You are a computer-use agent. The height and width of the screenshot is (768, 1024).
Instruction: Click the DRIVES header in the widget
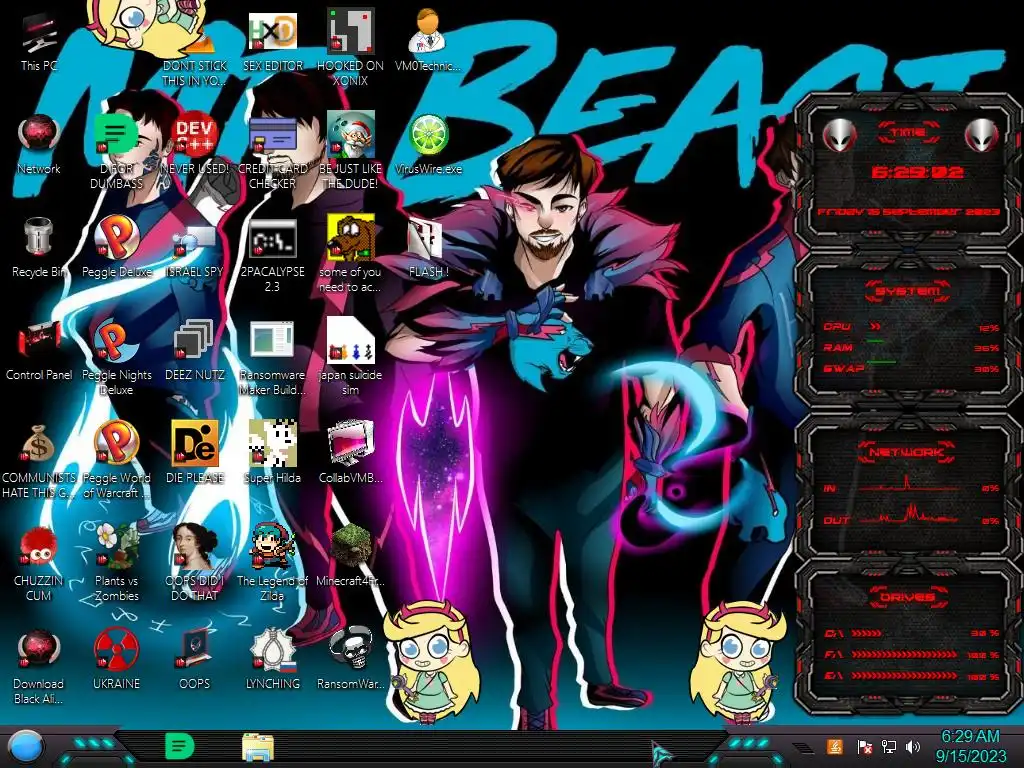point(908,597)
